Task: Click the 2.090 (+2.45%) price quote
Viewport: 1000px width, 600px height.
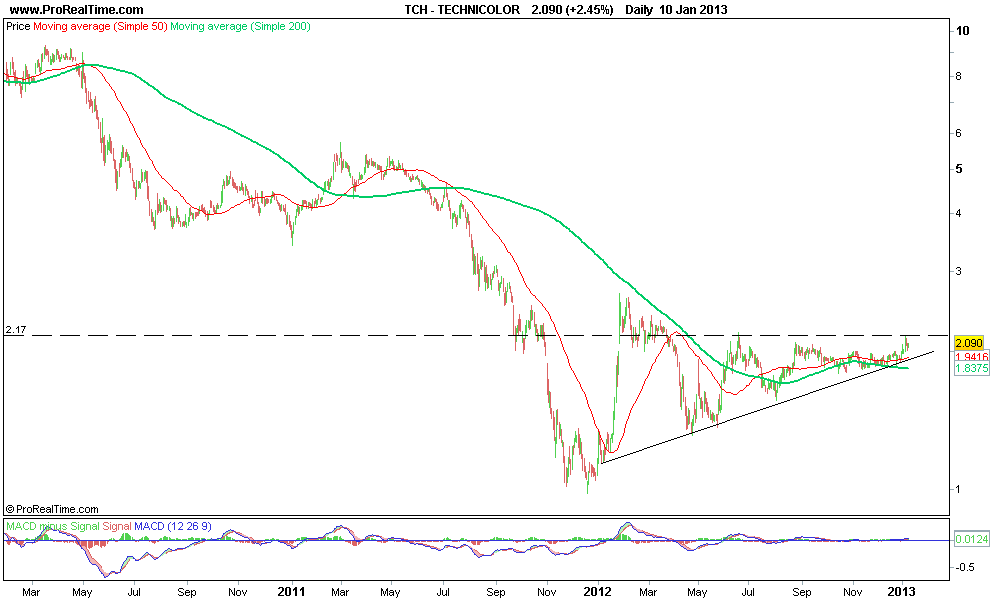Action: point(572,10)
